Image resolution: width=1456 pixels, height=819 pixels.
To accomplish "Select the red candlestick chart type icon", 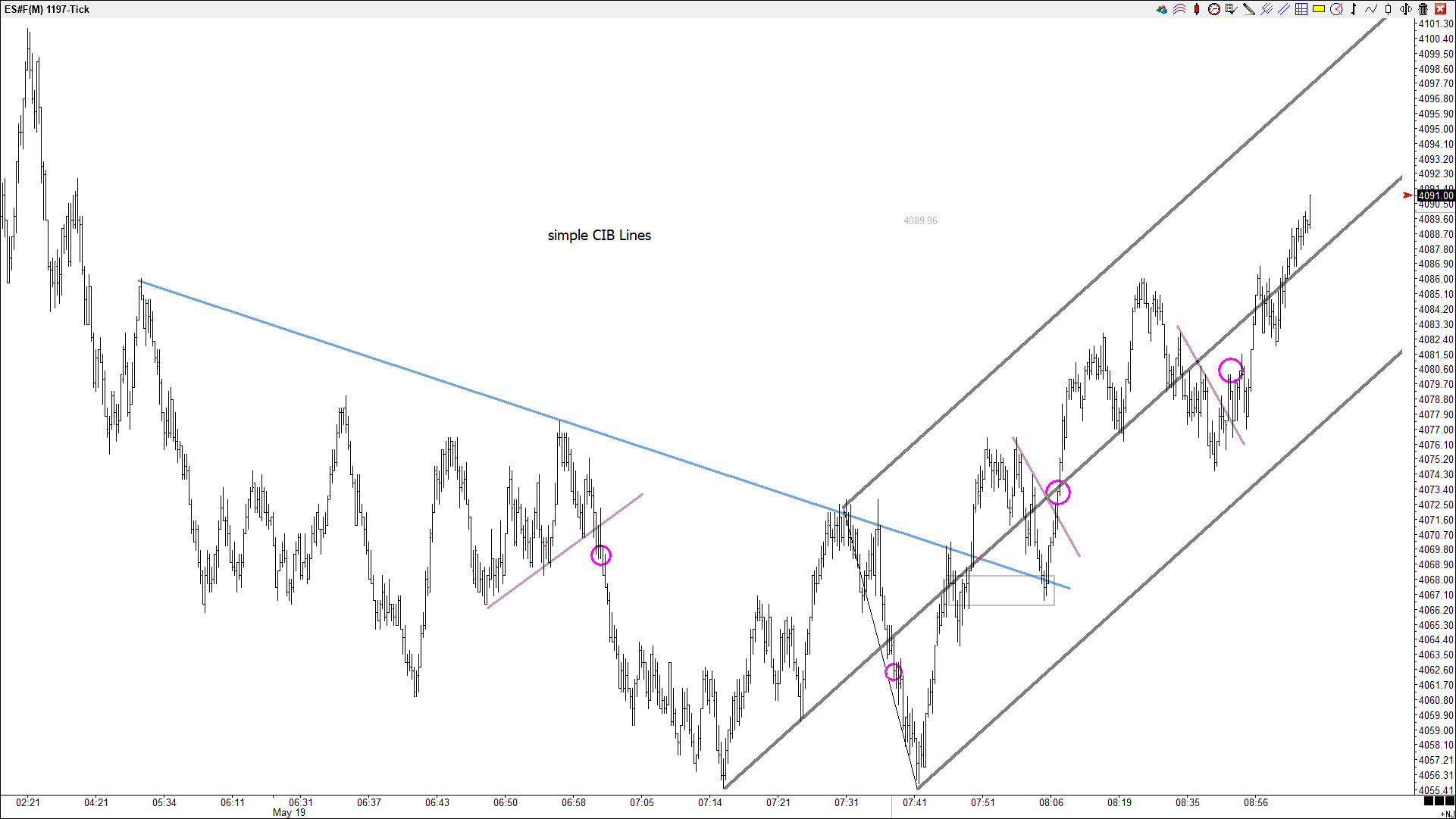I will 1197,9.
